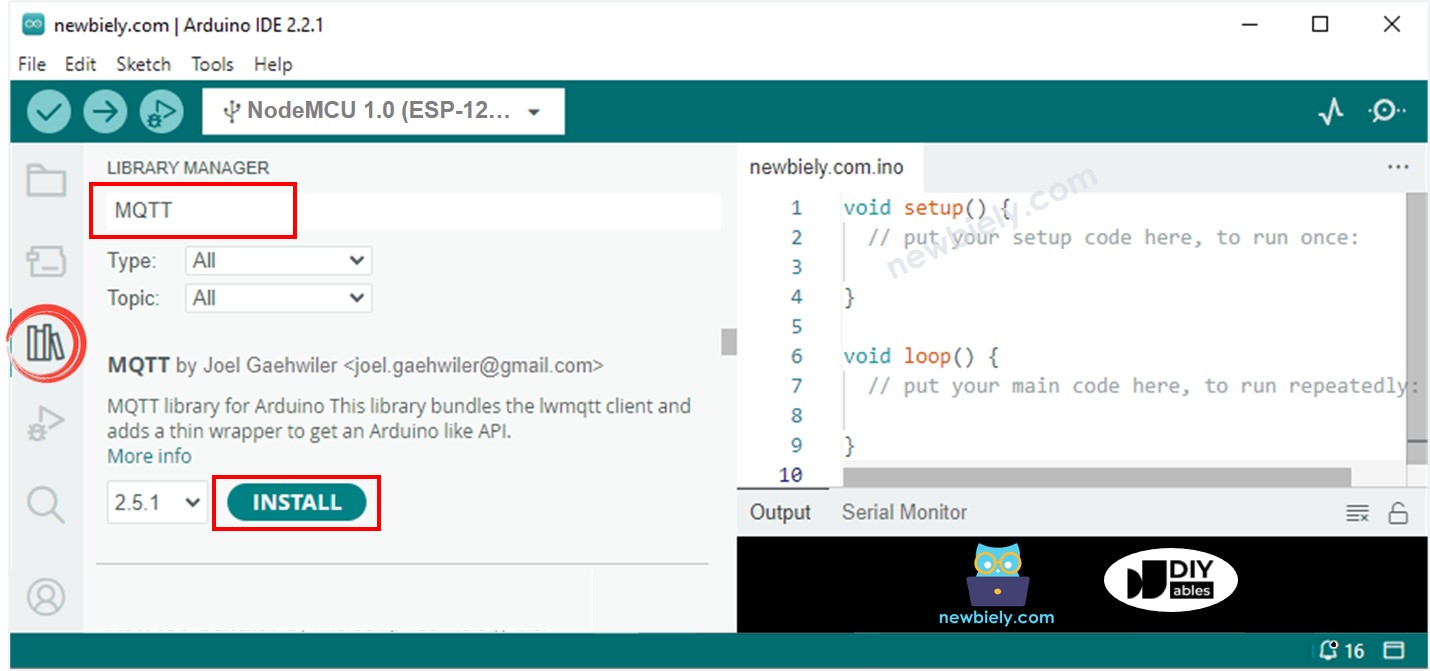
Task: Open the Serial Monitor toolbar icon
Action: click(1387, 112)
